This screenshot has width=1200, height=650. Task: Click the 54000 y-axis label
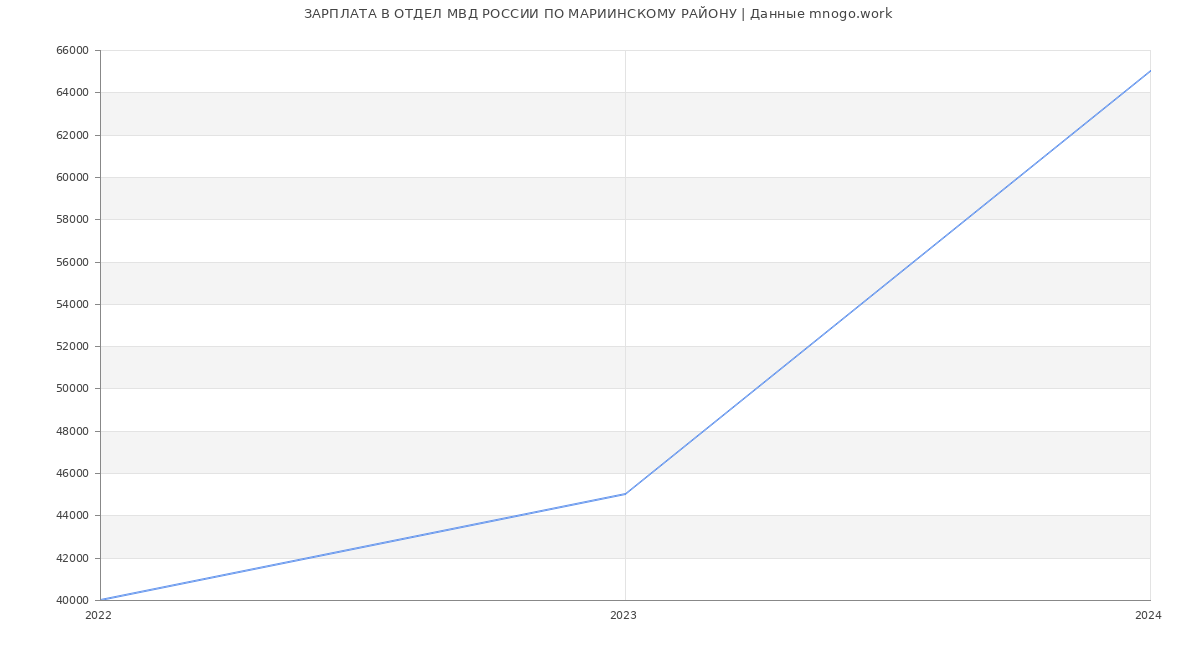72,305
